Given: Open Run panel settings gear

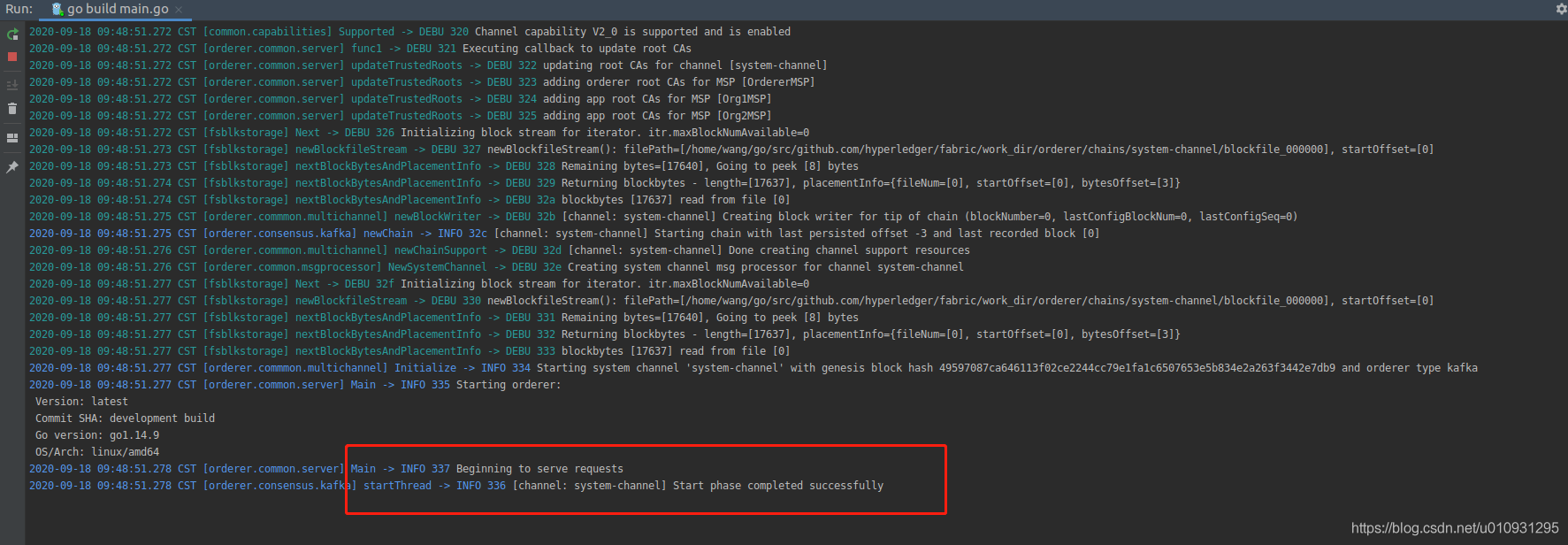Looking at the screenshot, I should pyautogui.click(x=1561, y=9).
